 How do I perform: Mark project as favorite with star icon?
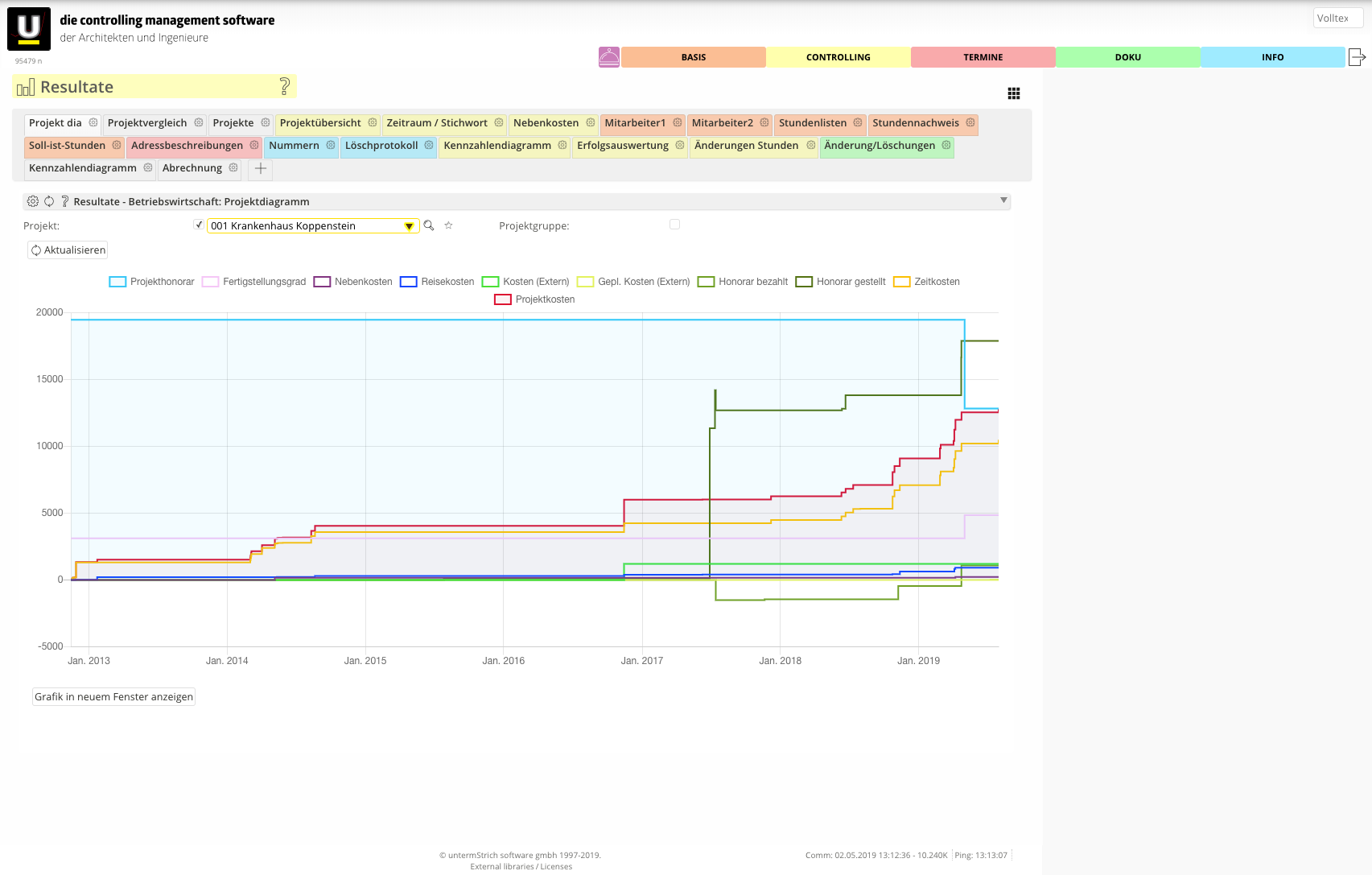449,225
